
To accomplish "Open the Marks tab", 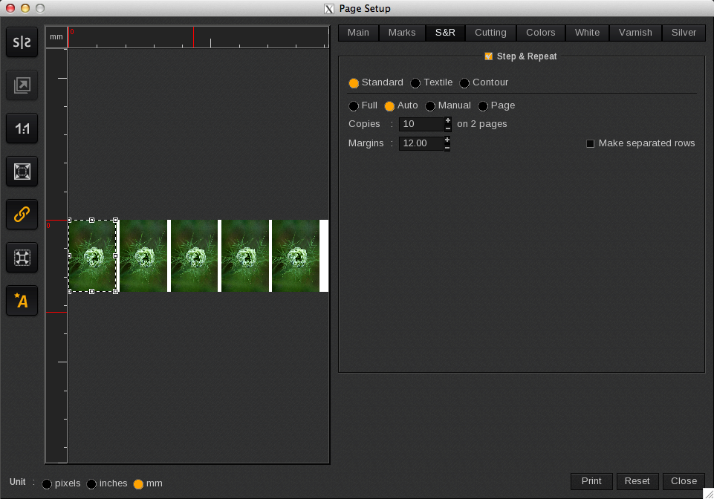I will coord(401,33).
